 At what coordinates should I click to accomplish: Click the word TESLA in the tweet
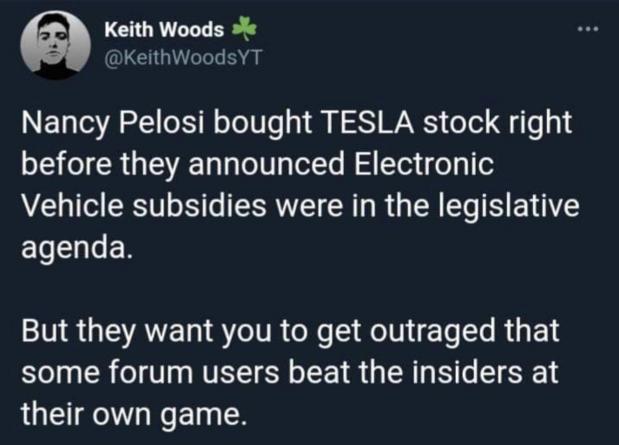click(368, 122)
